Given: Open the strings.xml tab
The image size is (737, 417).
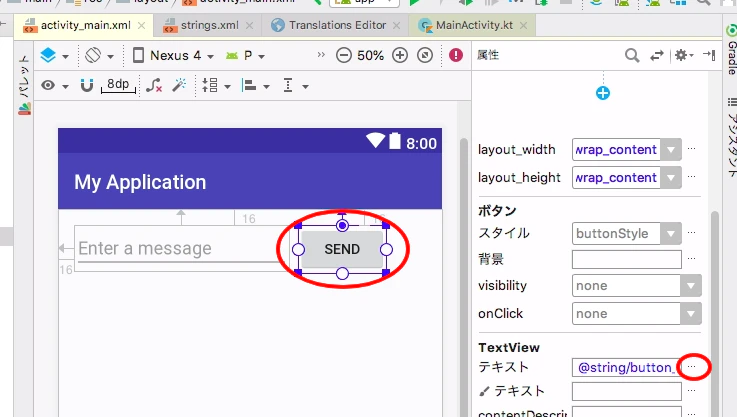Looking at the screenshot, I should [x=209, y=25].
